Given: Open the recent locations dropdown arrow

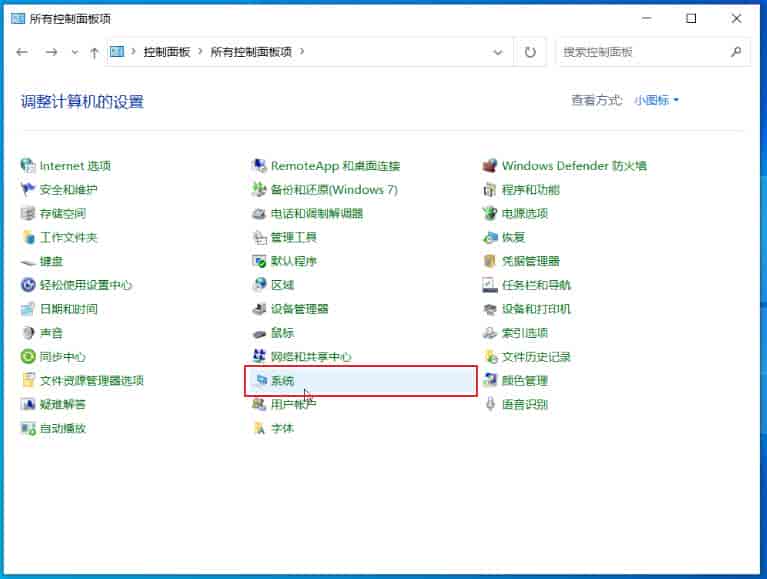Looking at the screenshot, I should 74,52.
